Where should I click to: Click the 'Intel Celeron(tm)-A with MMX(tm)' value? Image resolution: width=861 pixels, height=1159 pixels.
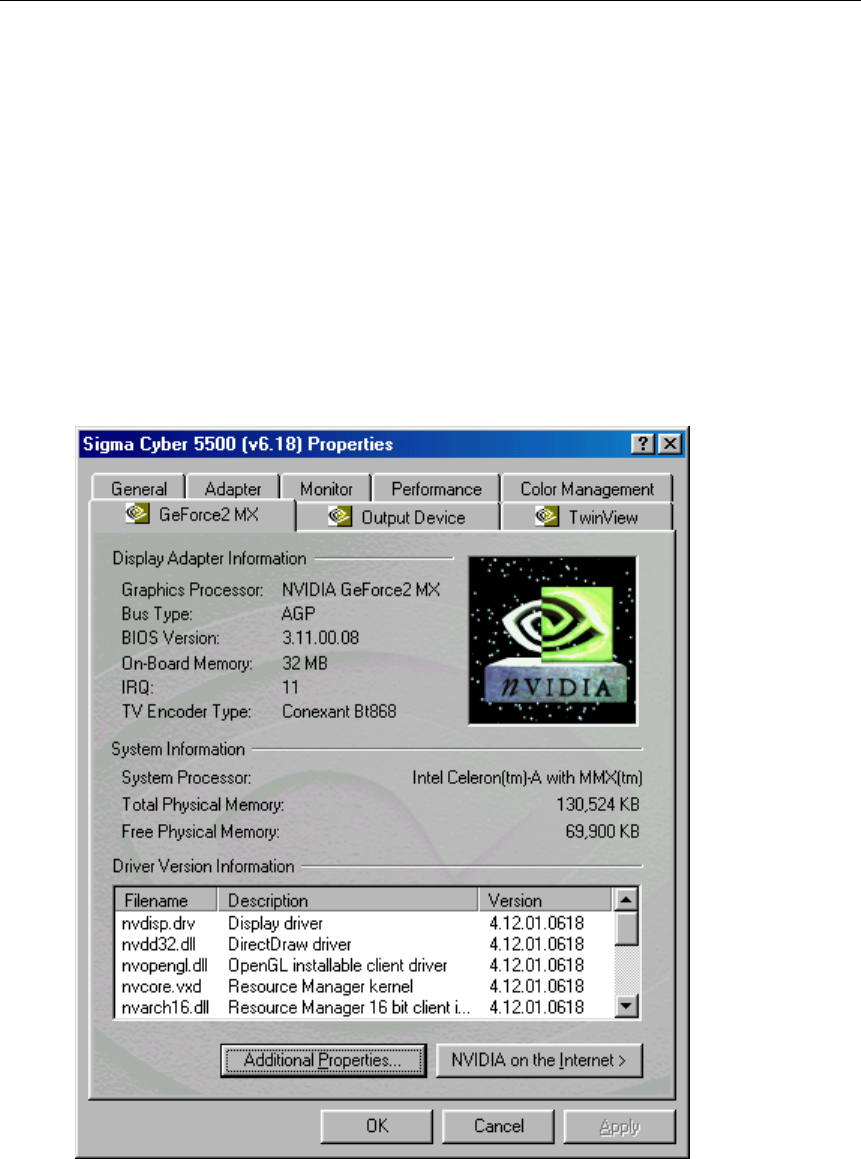[527, 778]
